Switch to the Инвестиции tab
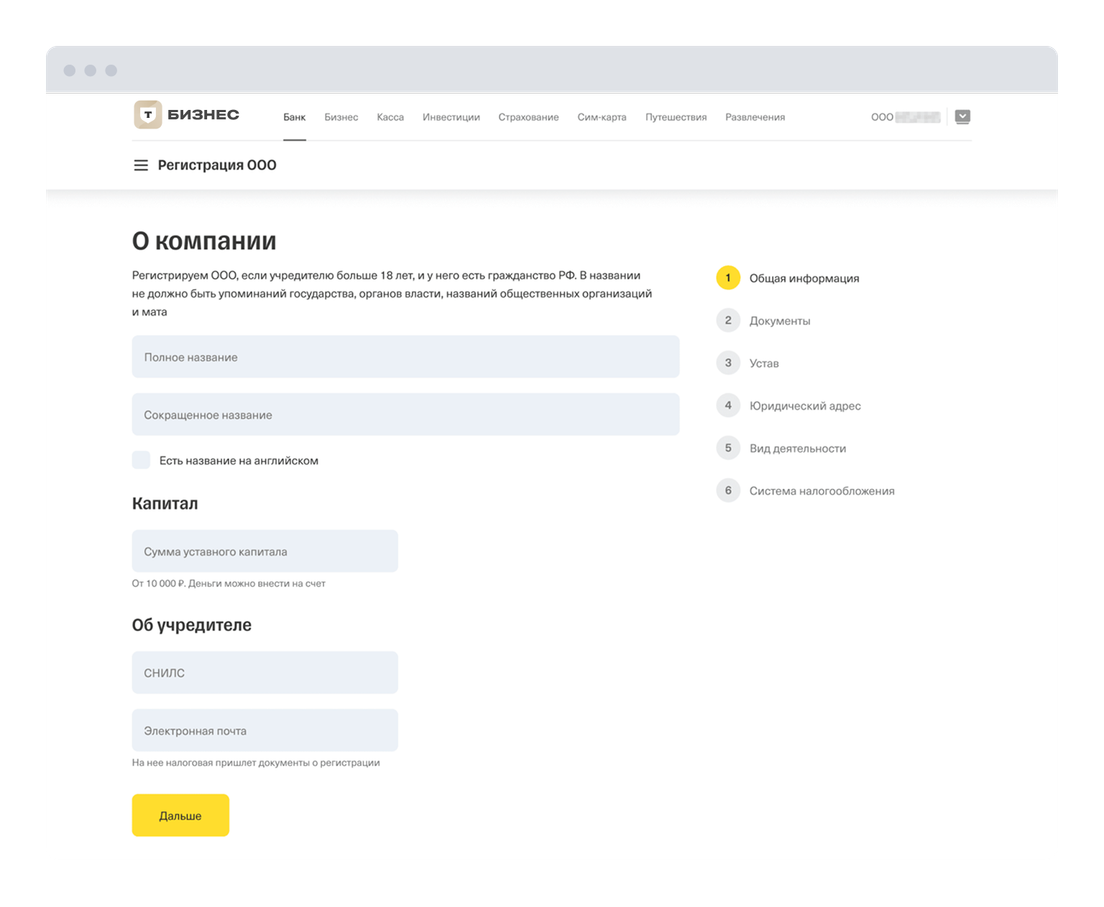1104x907 pixels. pyautogui.click(x=451, y=117)
